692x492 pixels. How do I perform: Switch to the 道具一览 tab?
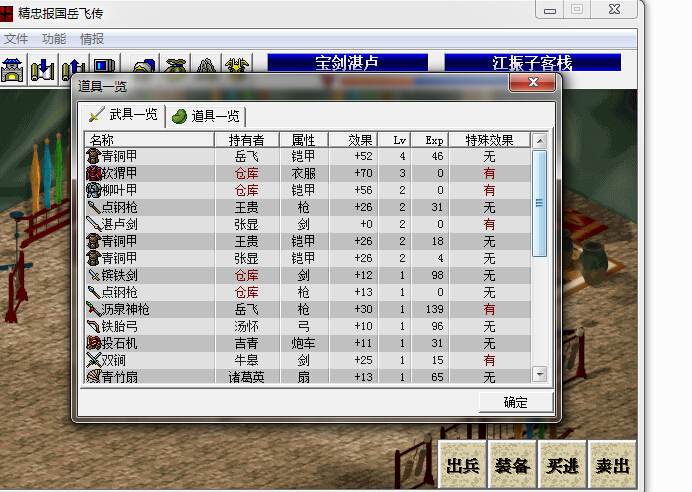206,116
